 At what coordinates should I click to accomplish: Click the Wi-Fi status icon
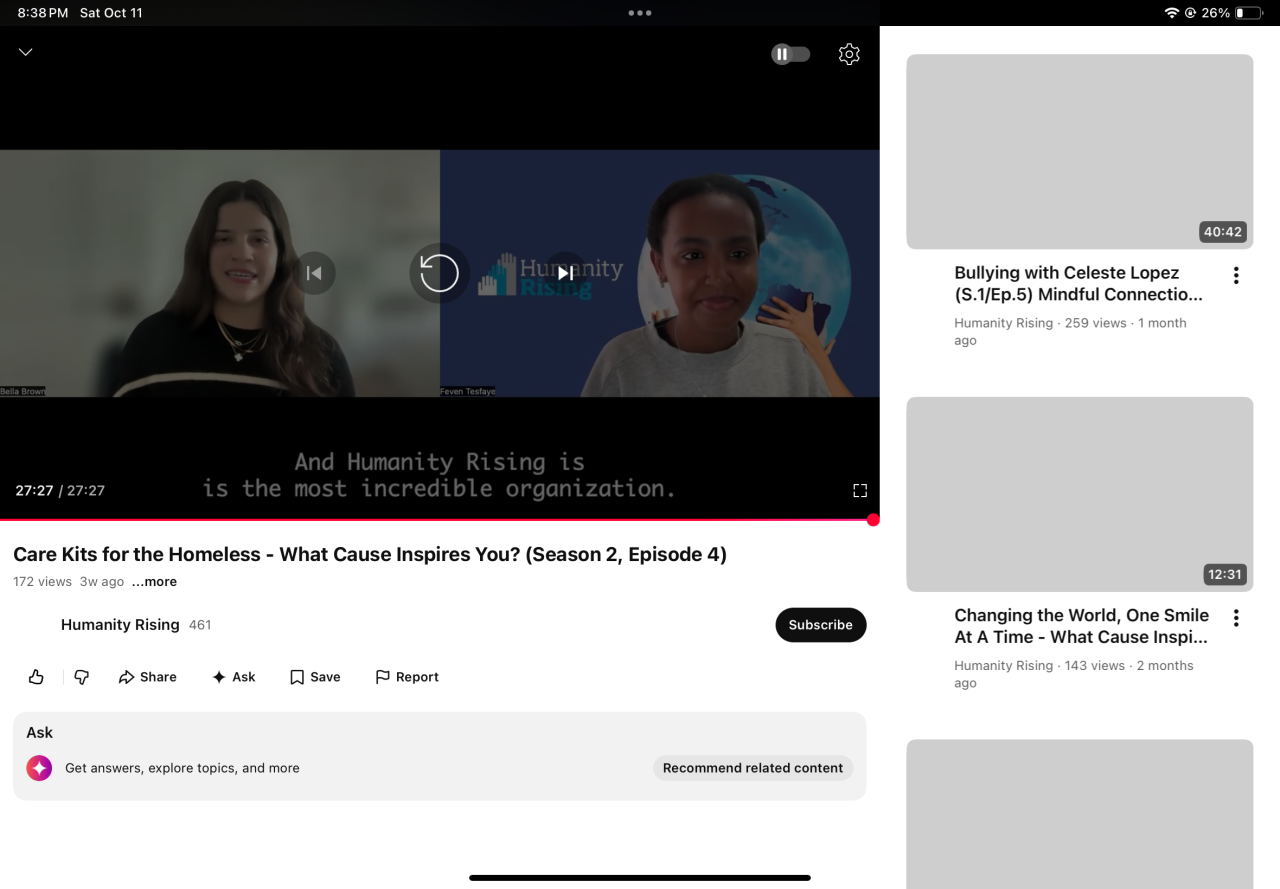(1172, 13)
